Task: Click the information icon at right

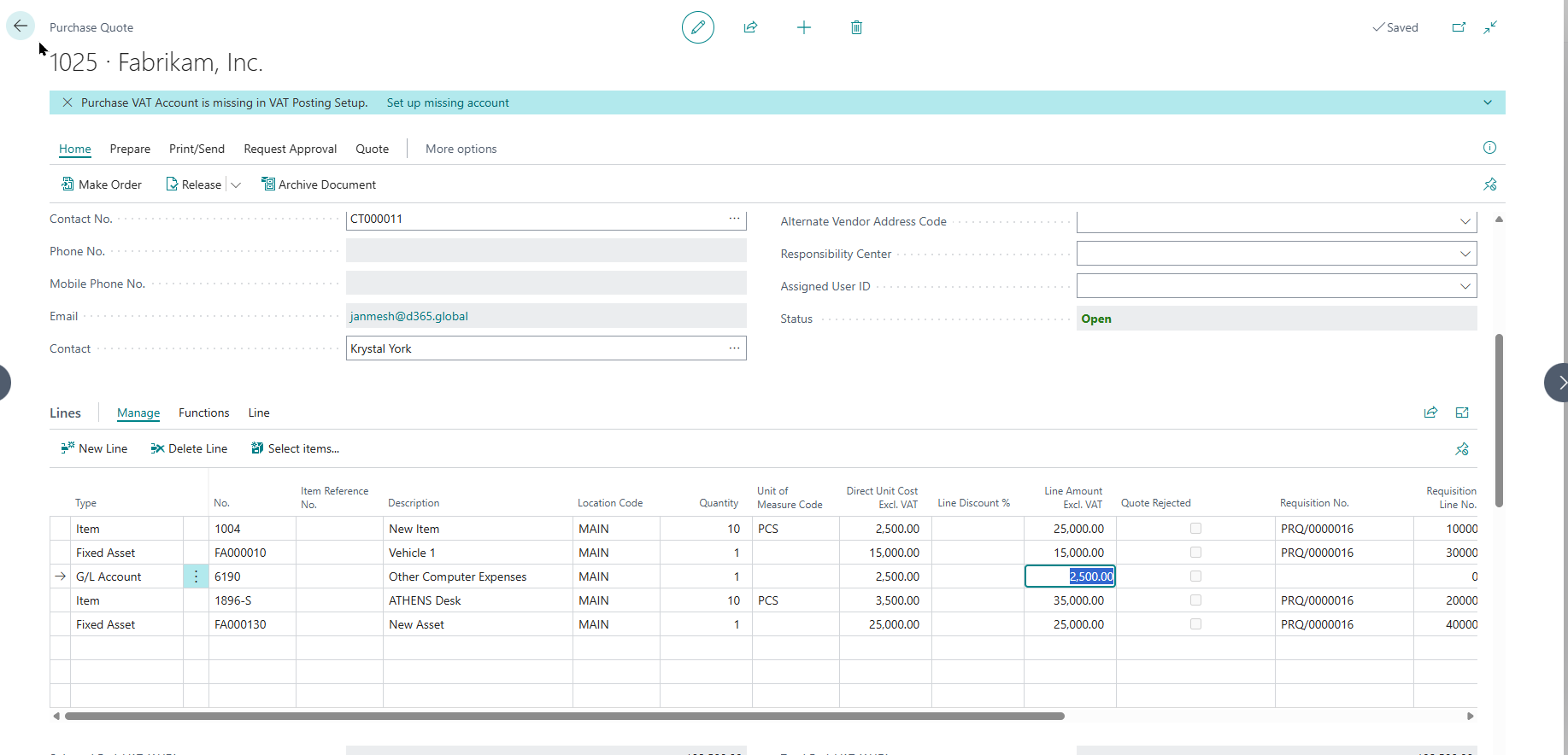Action: pos(1489,148)
